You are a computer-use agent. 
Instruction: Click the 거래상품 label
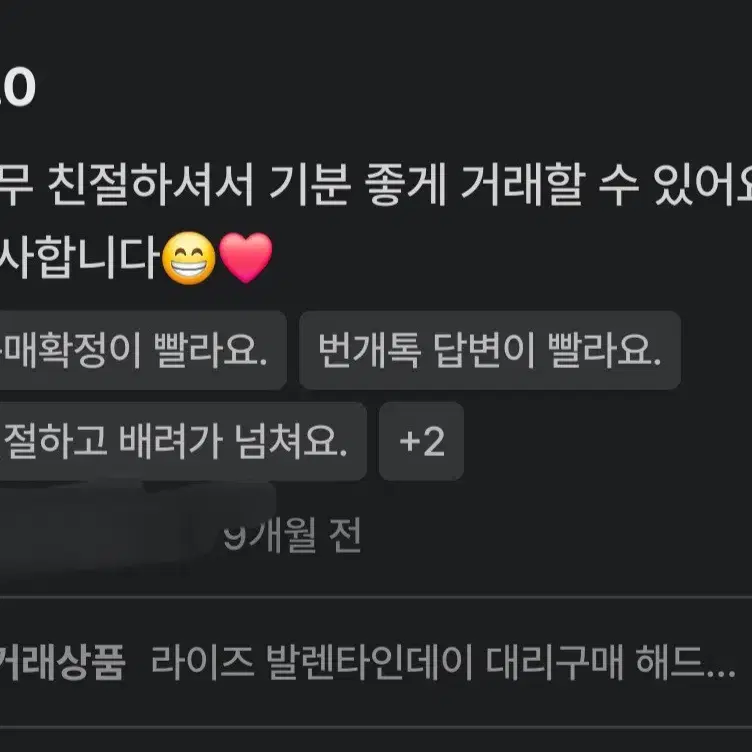pyautogui.click(x=62, y=662)
